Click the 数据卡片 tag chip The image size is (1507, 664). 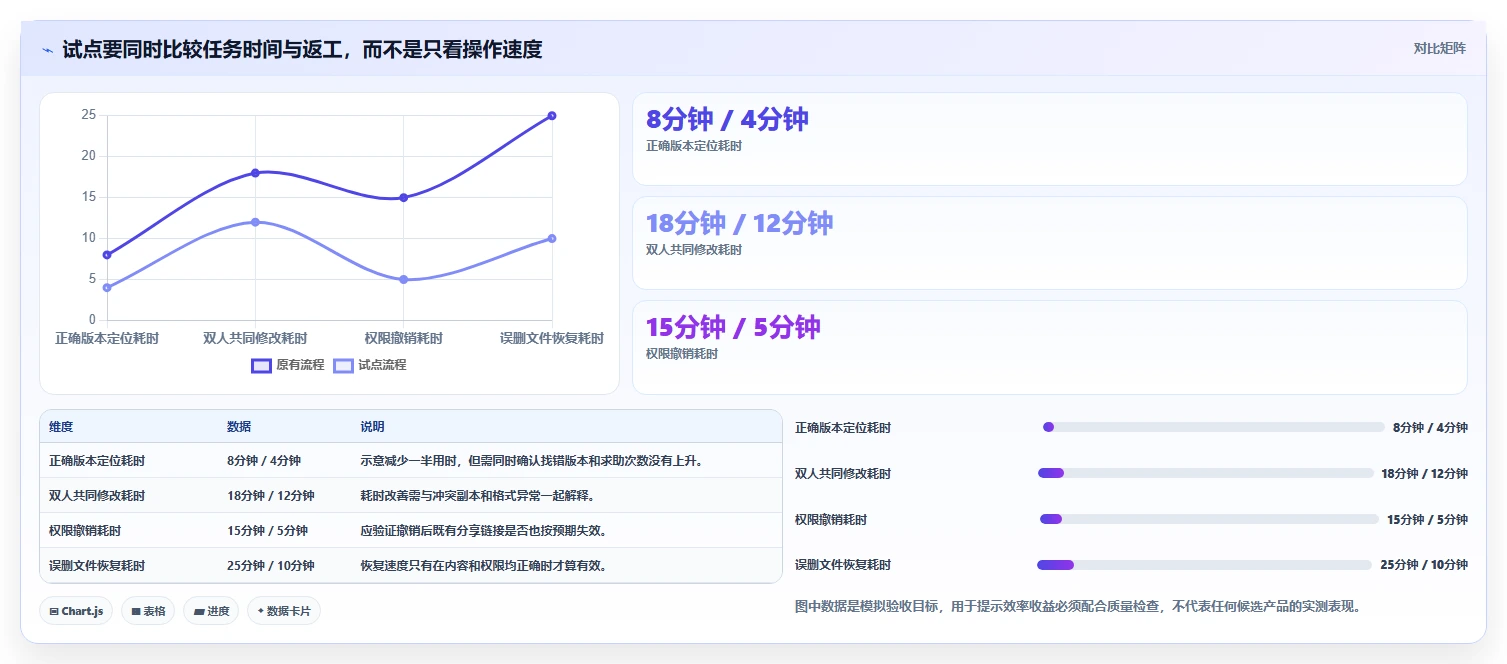pyautogui.click(x=284, y=611)
